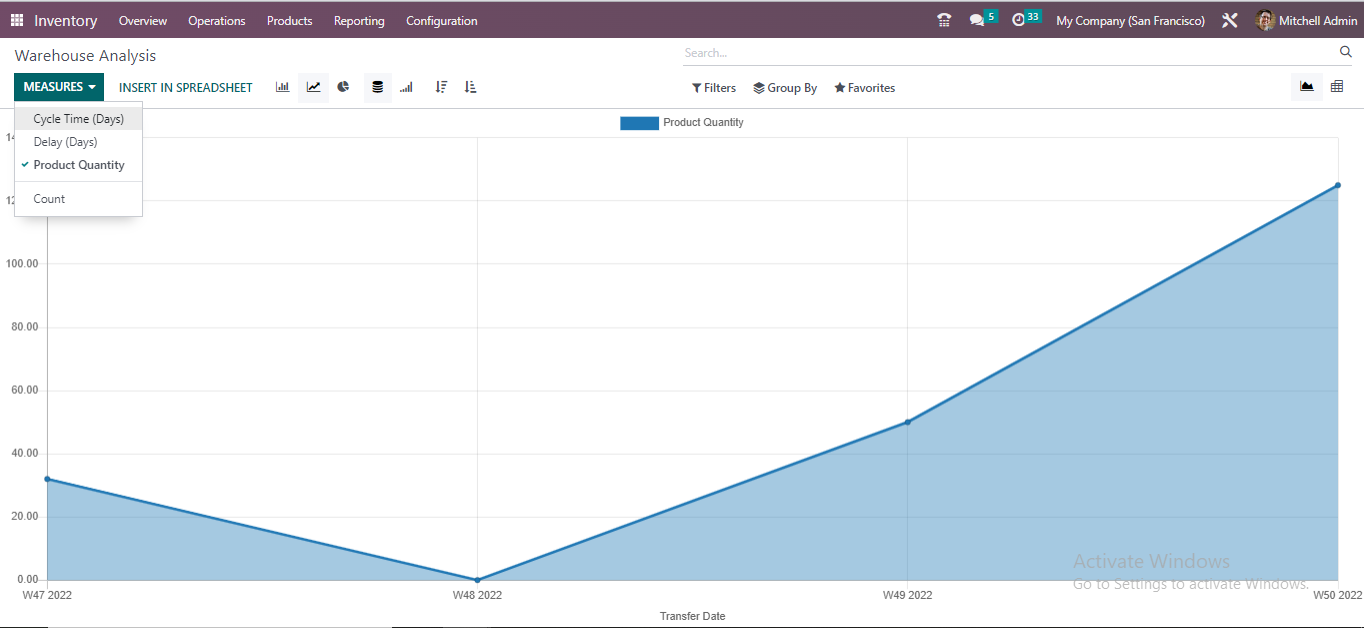Open the Measures dropdown
The width and height of the screenshot is (1364, 628).
(x=57, y=87)
